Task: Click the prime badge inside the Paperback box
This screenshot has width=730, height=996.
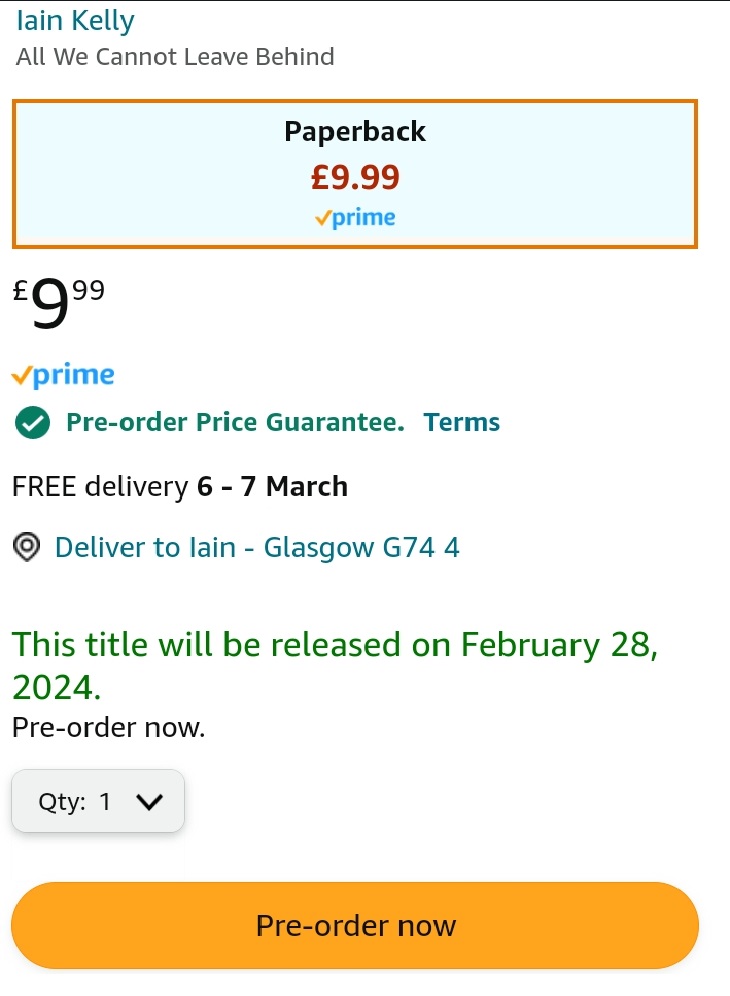Action: [355, 218]
